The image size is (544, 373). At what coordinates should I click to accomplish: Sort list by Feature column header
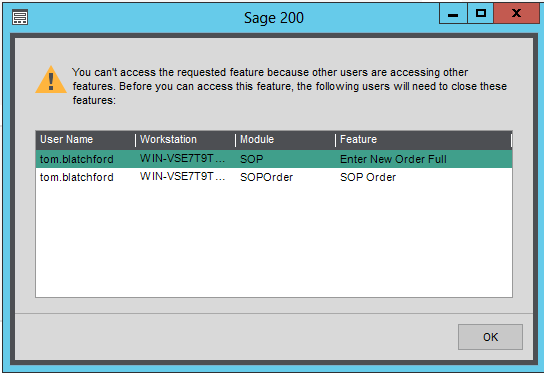tap(423, 139)
